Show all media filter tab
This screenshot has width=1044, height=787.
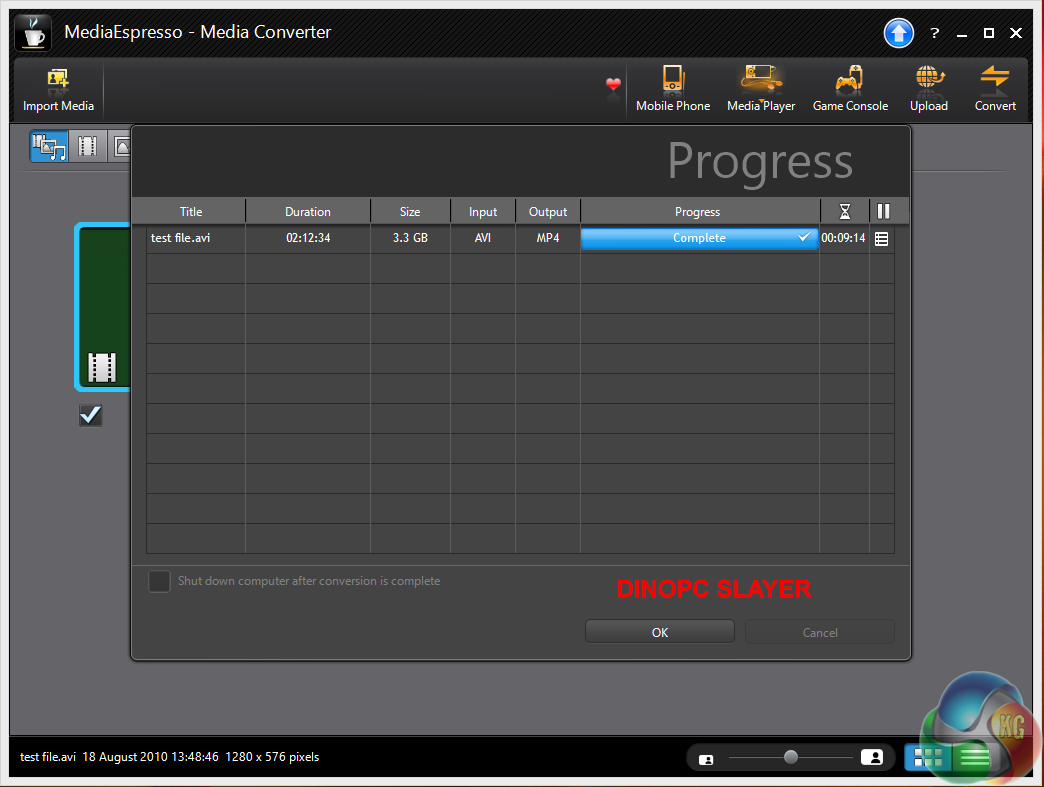point(49,146)
